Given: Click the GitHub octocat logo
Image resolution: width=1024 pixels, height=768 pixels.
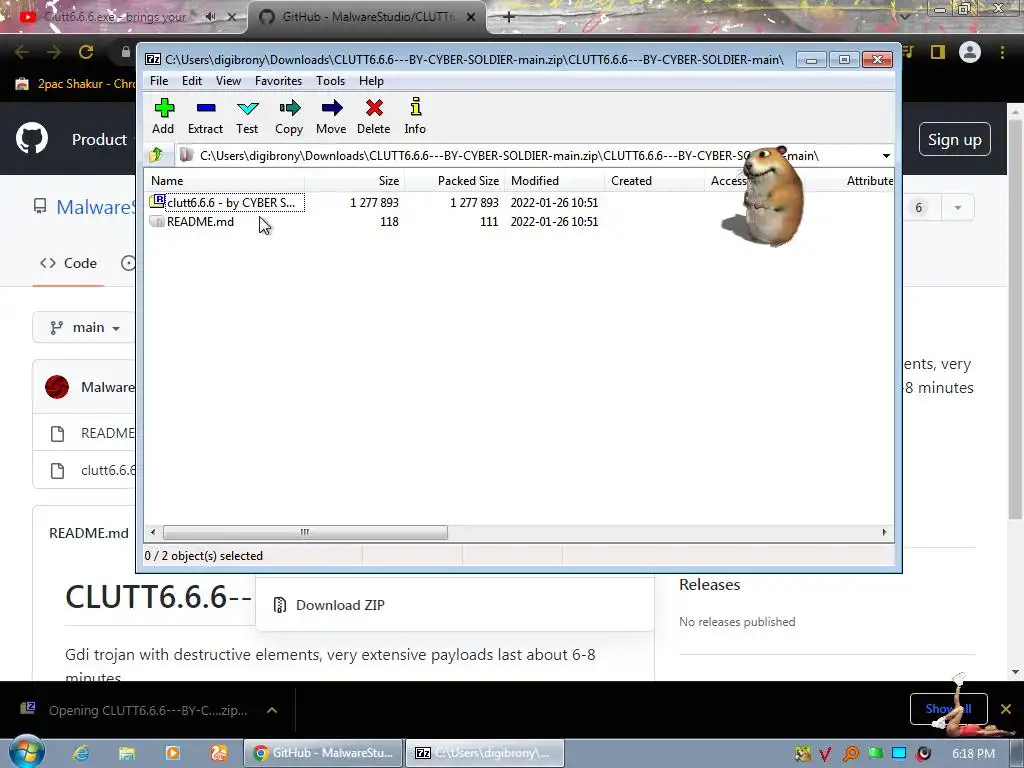Looking at the screenshot, I should [32, 138].
